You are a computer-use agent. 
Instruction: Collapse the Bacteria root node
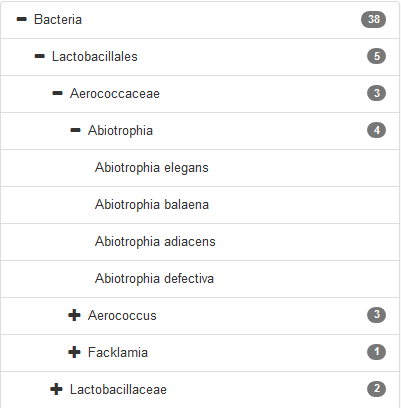click(x=22, y=20)
